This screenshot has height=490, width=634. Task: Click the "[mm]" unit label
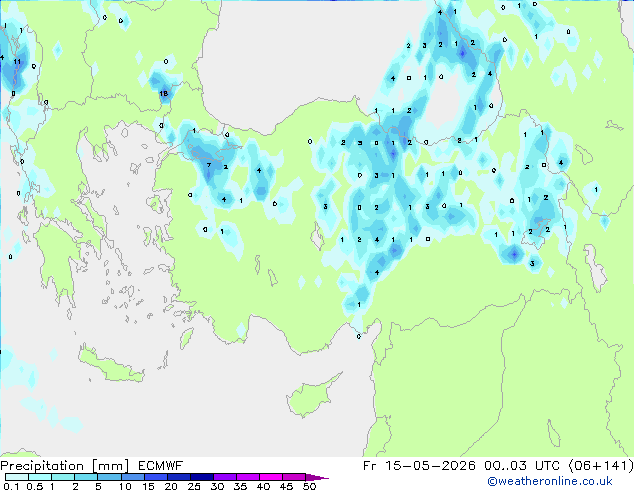click(110, 466)
